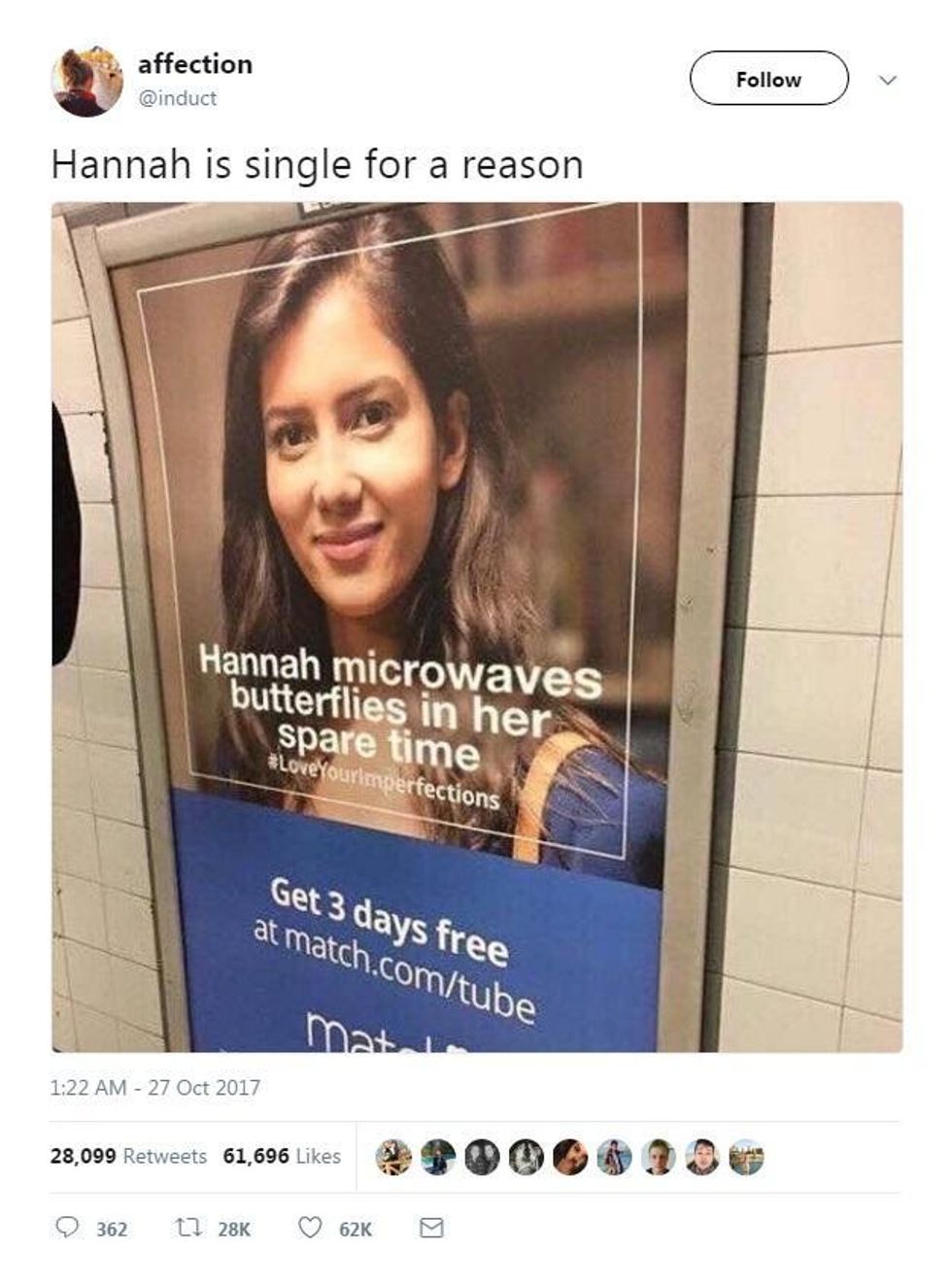The width and height of the screenshot is (952, 1283).
Task: Click the @induct handle link
Action: [178, 98]
